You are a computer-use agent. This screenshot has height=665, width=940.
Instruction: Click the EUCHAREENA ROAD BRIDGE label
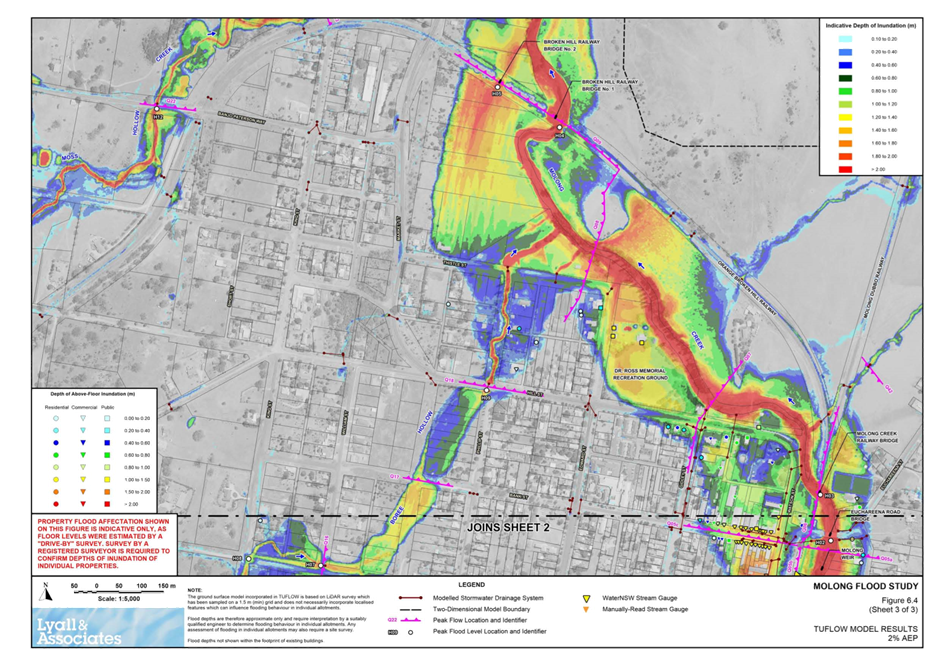[x=876, y=515]
